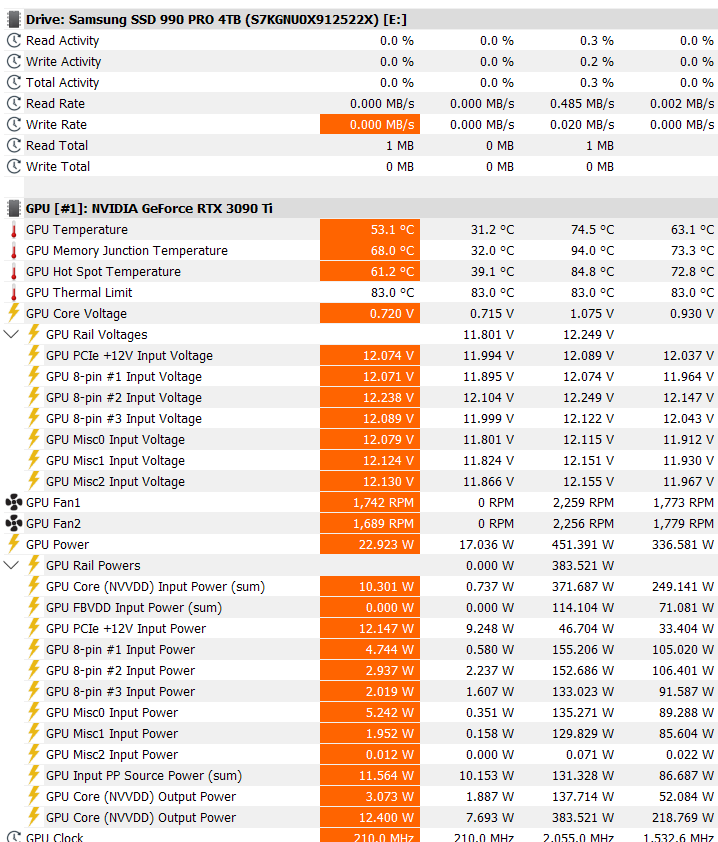Click the GPU 8-pin #3 Input Voltage label
This screenshot has height=842, width=718.
[124, 419]
